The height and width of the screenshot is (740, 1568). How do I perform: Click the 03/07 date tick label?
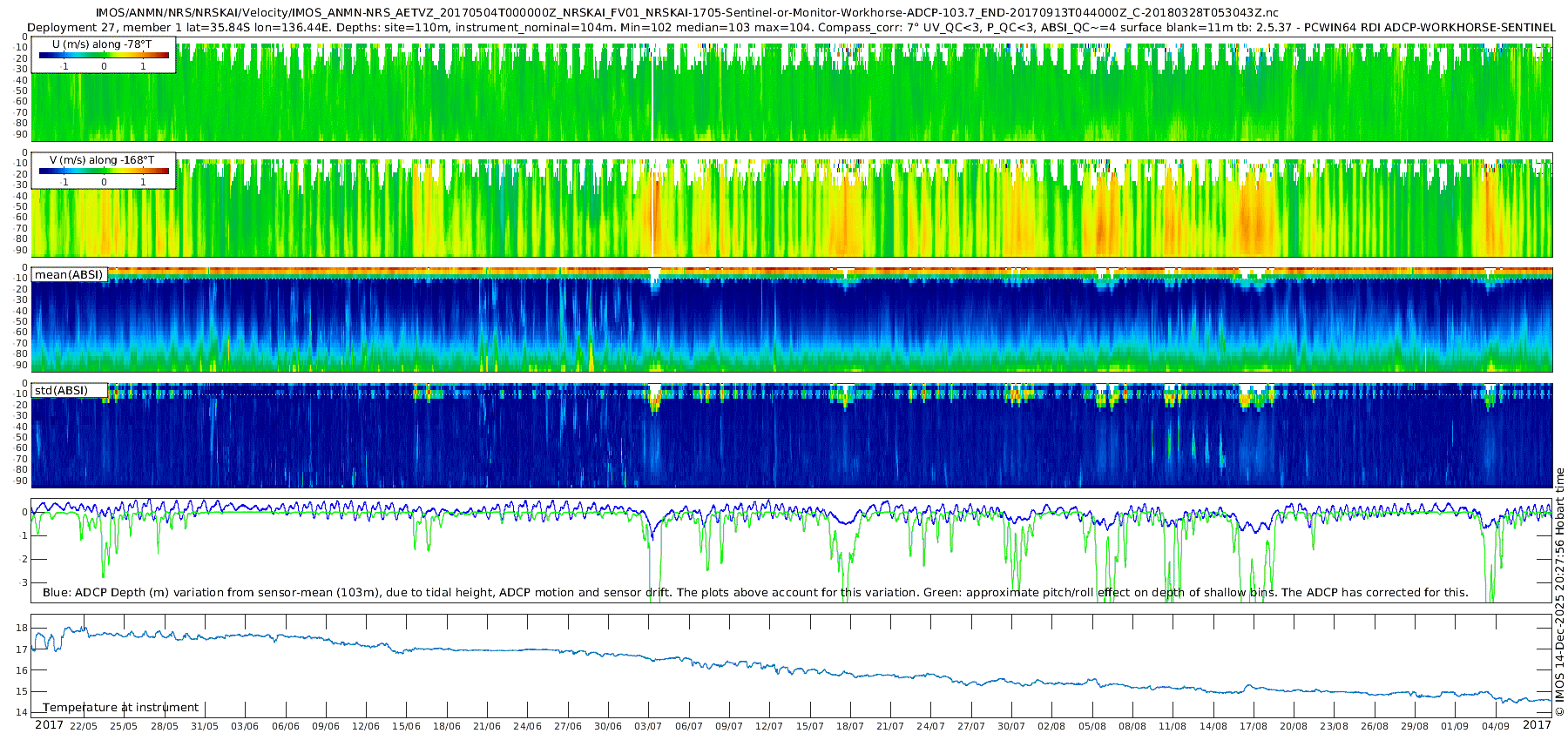(x=648, y=727)
